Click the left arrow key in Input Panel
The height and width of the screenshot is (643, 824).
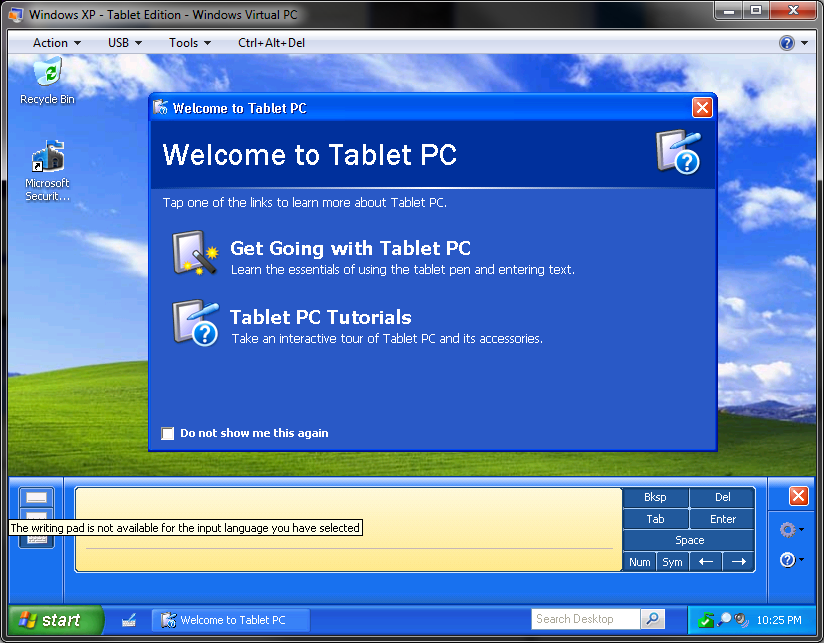tap(706, 562)
